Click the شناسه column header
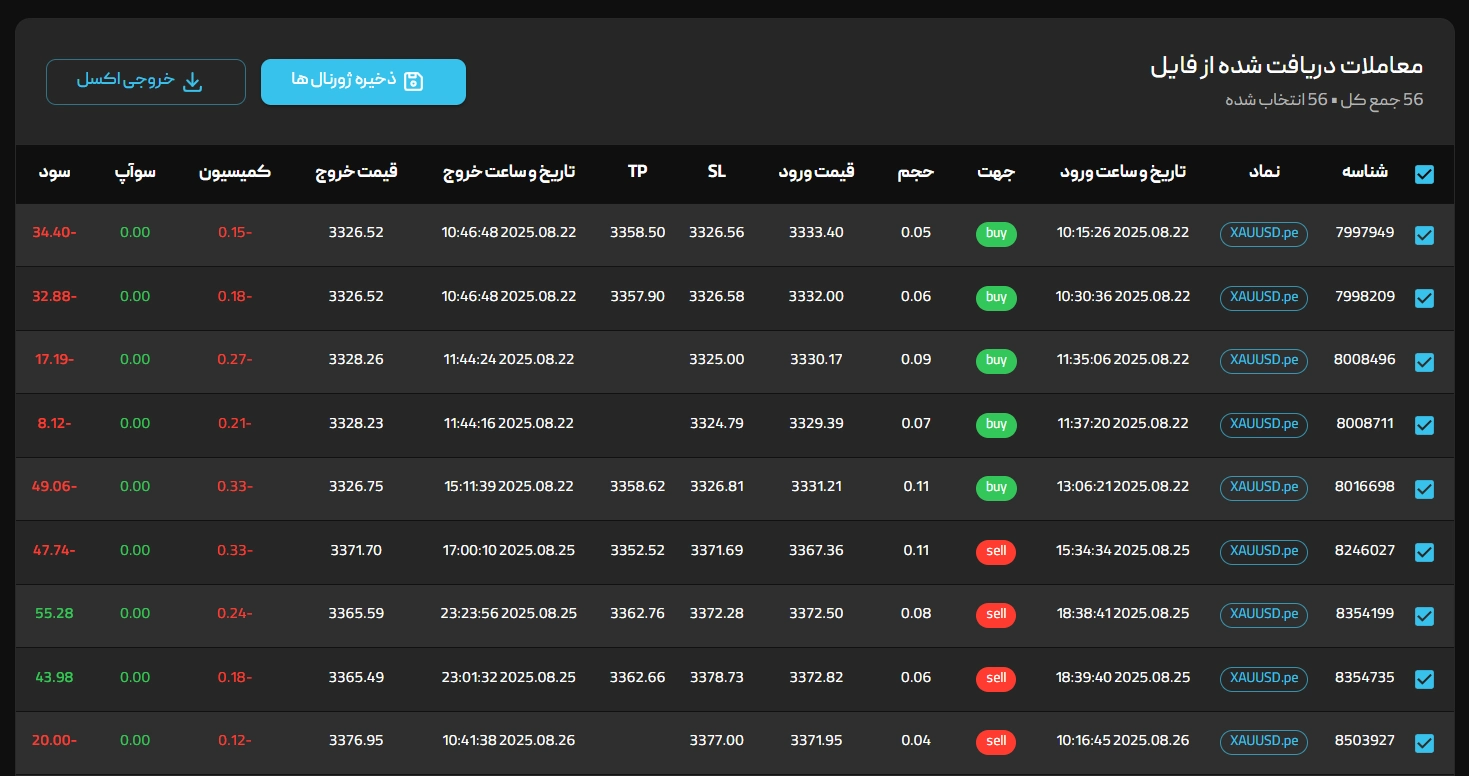1469x776 pixels. 1364,172
